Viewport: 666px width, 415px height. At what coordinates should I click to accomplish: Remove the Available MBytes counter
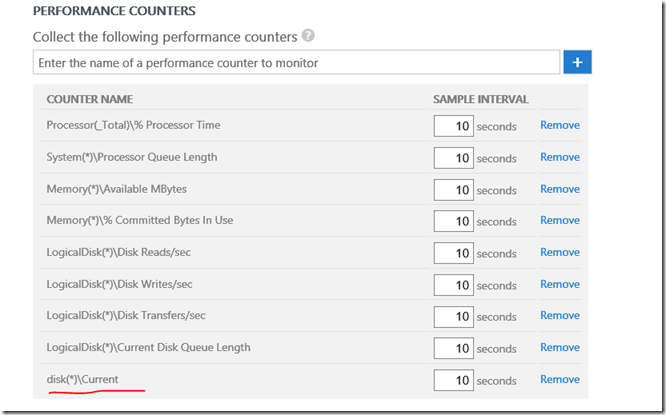click(559, 189)
